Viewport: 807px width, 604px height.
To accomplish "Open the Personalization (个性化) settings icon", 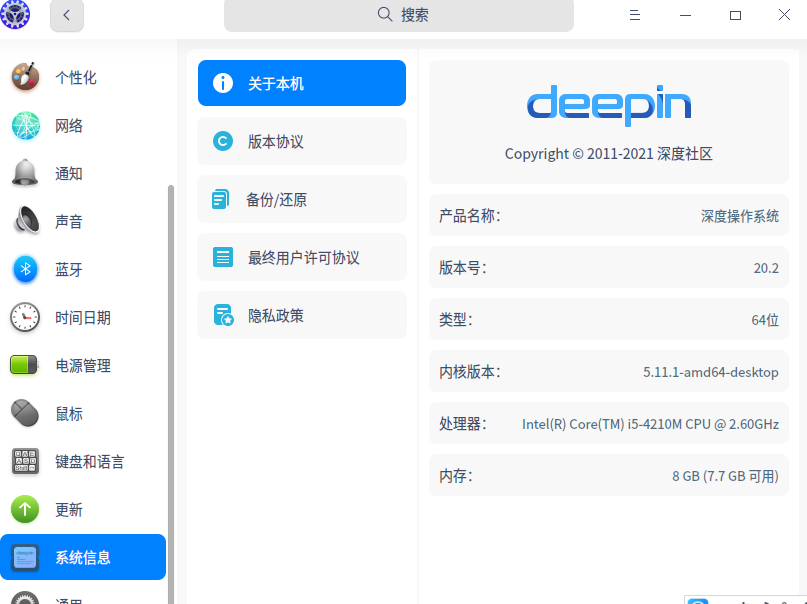I will click(25, 77).
